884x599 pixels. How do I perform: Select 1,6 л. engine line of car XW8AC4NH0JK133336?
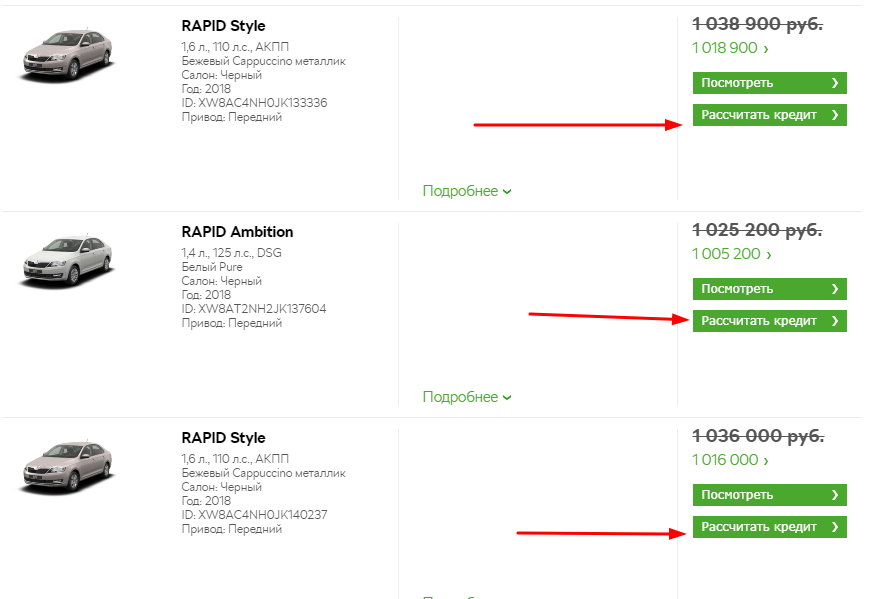coord(235,47)
